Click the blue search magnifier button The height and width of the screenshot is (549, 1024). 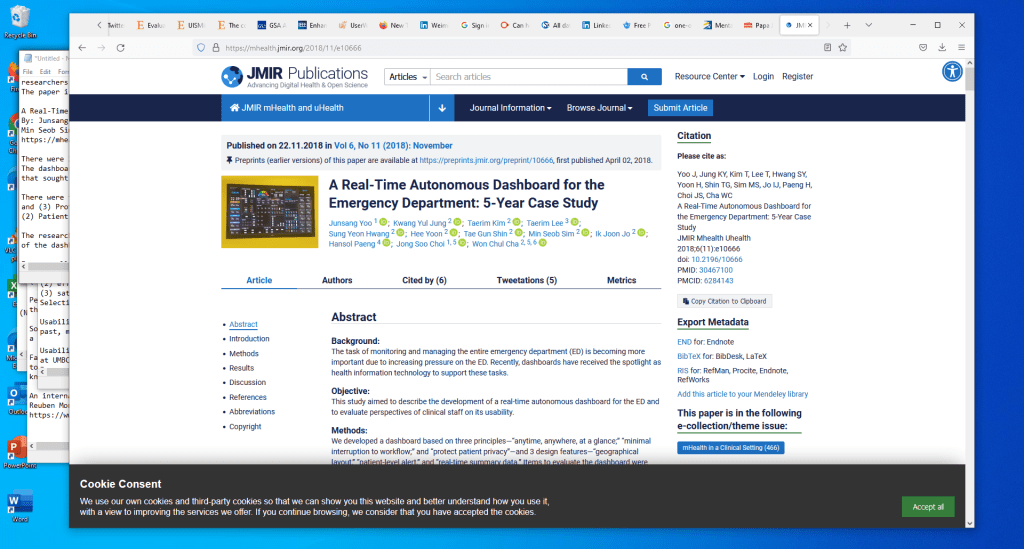[643, 76]
